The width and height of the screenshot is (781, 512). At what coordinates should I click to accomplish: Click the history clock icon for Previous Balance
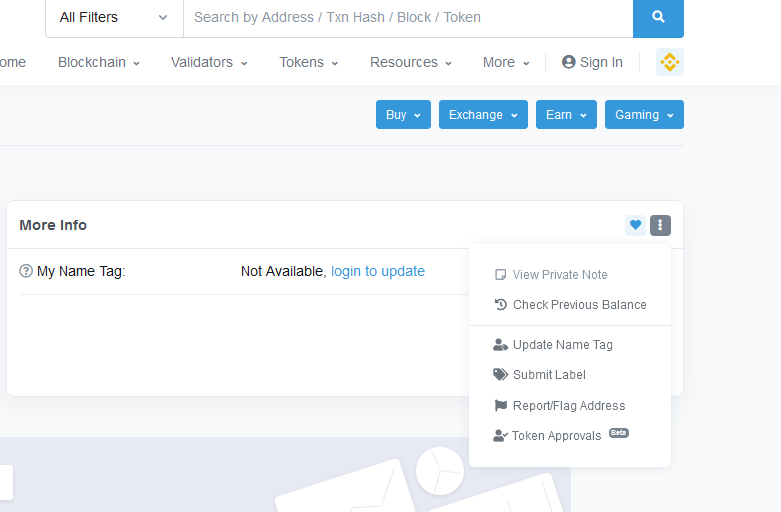click(x=501, y=304)
